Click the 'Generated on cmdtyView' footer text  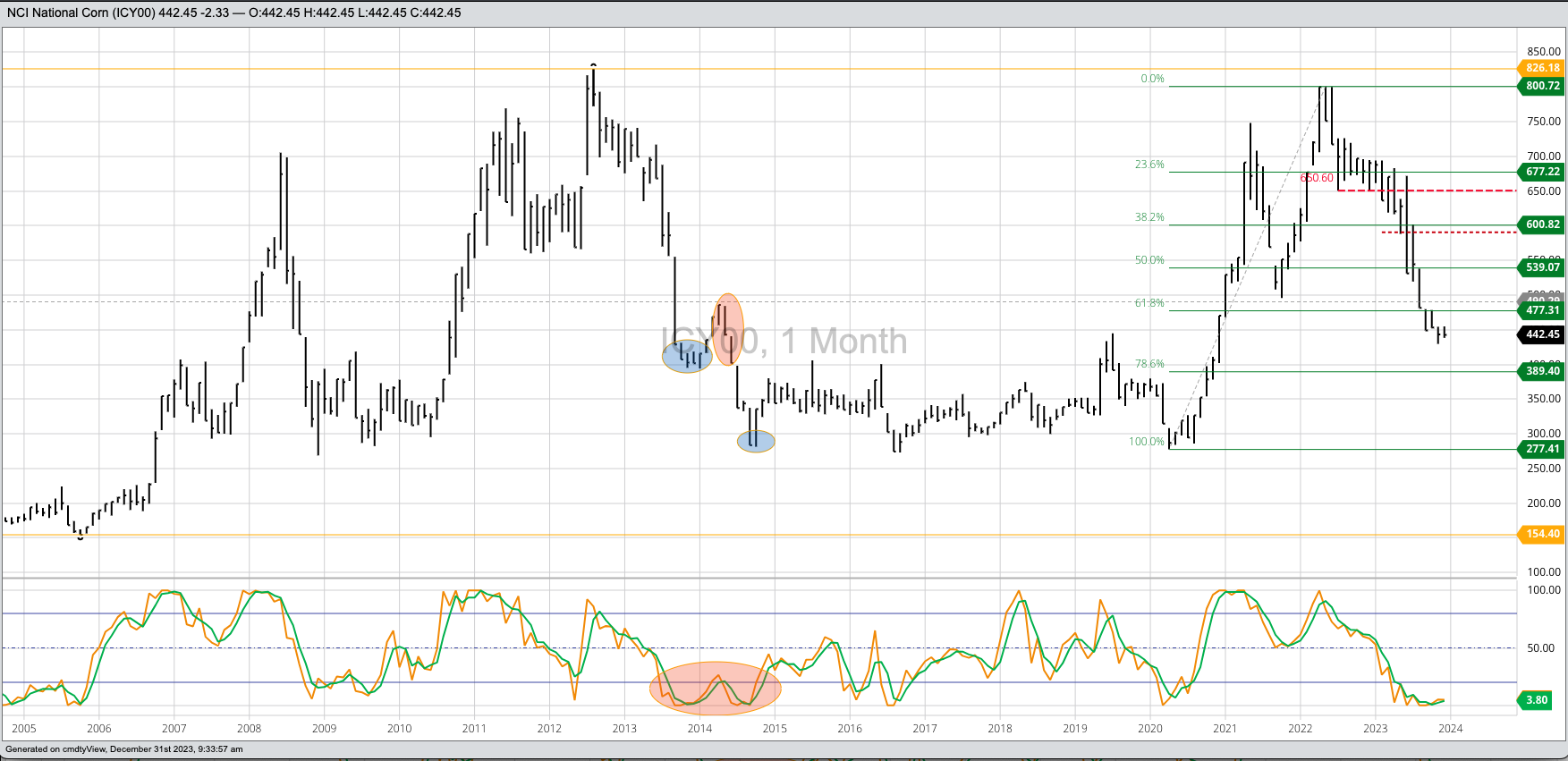(x=124, y=749)
